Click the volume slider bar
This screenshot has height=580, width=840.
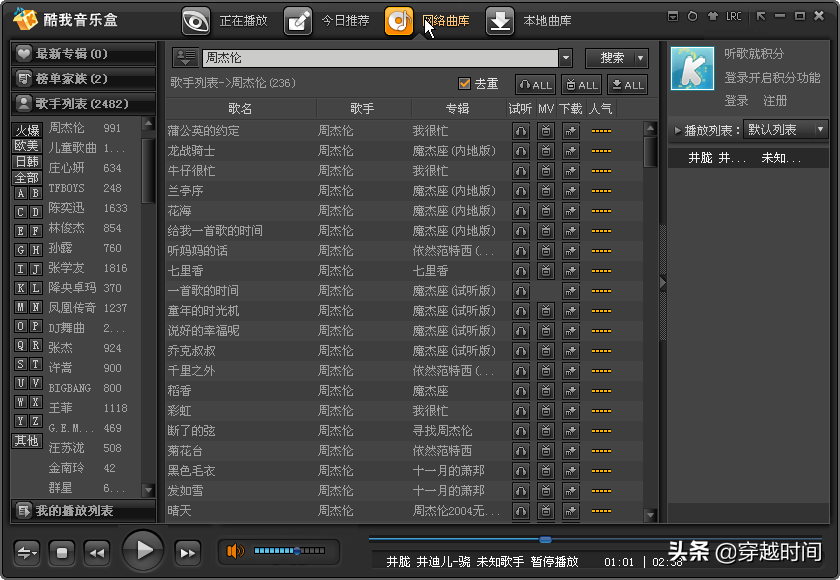288,551
